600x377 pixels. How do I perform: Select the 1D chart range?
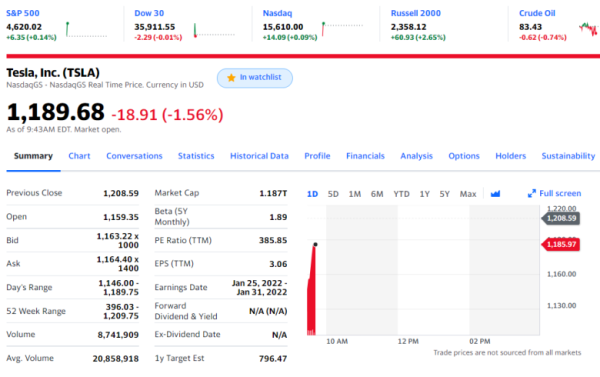pyautogui.click(x=312, y=194)
